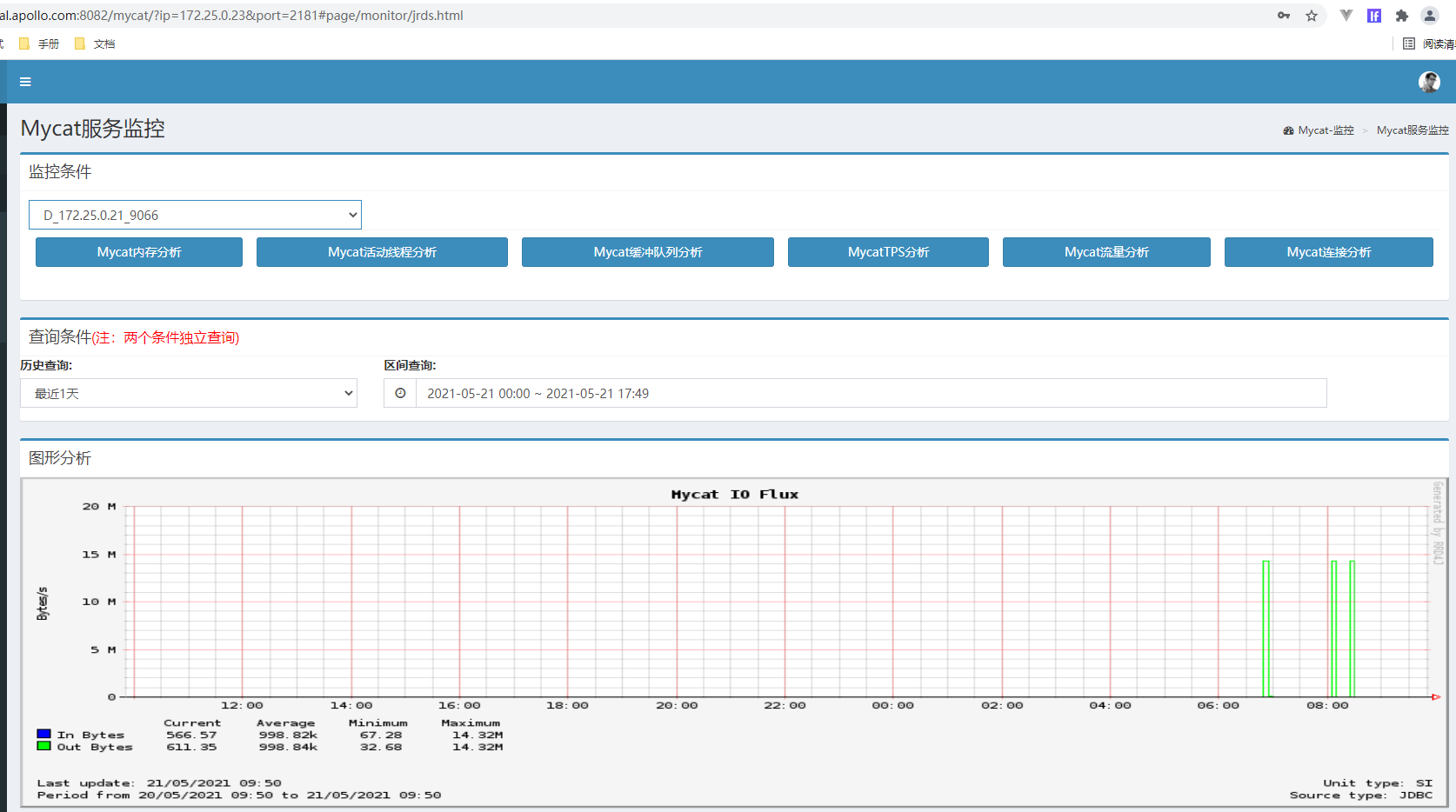Click the user avatar in the top right

[1429, 82]
